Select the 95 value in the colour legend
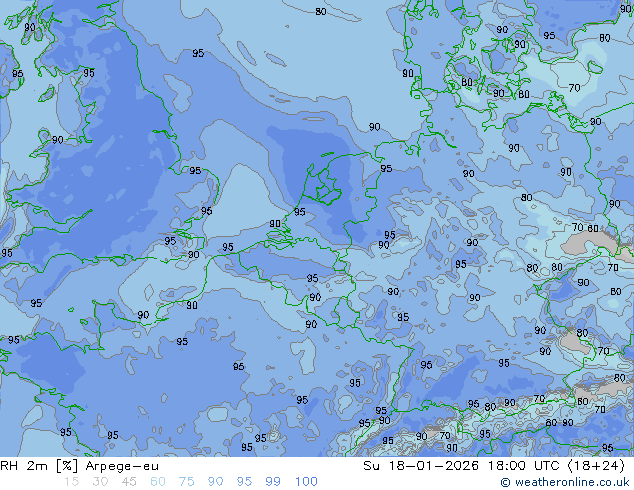 (x=244, y=482)
